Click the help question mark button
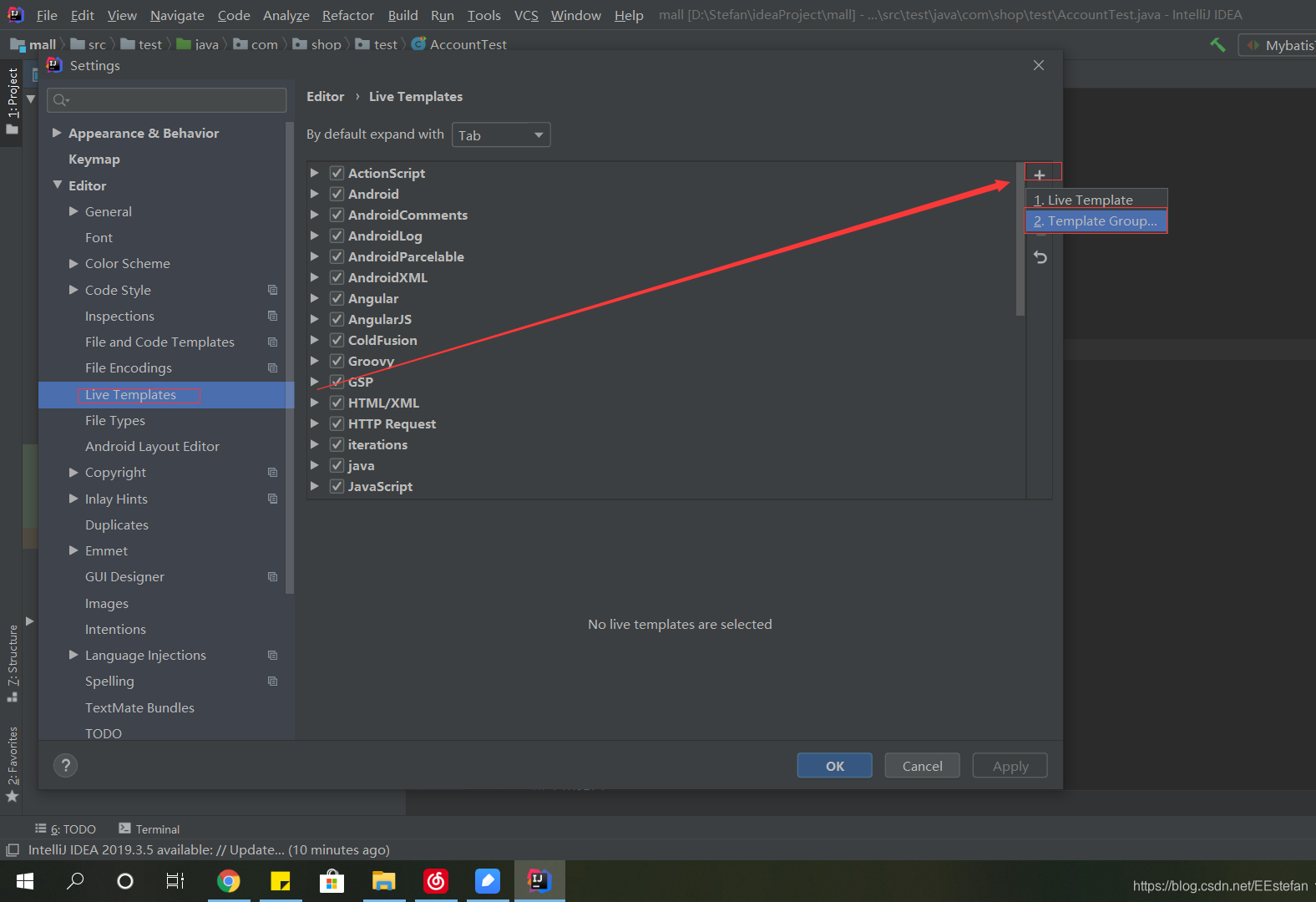The height and width of the screenshot is (902, 1316). coord(65,766)
